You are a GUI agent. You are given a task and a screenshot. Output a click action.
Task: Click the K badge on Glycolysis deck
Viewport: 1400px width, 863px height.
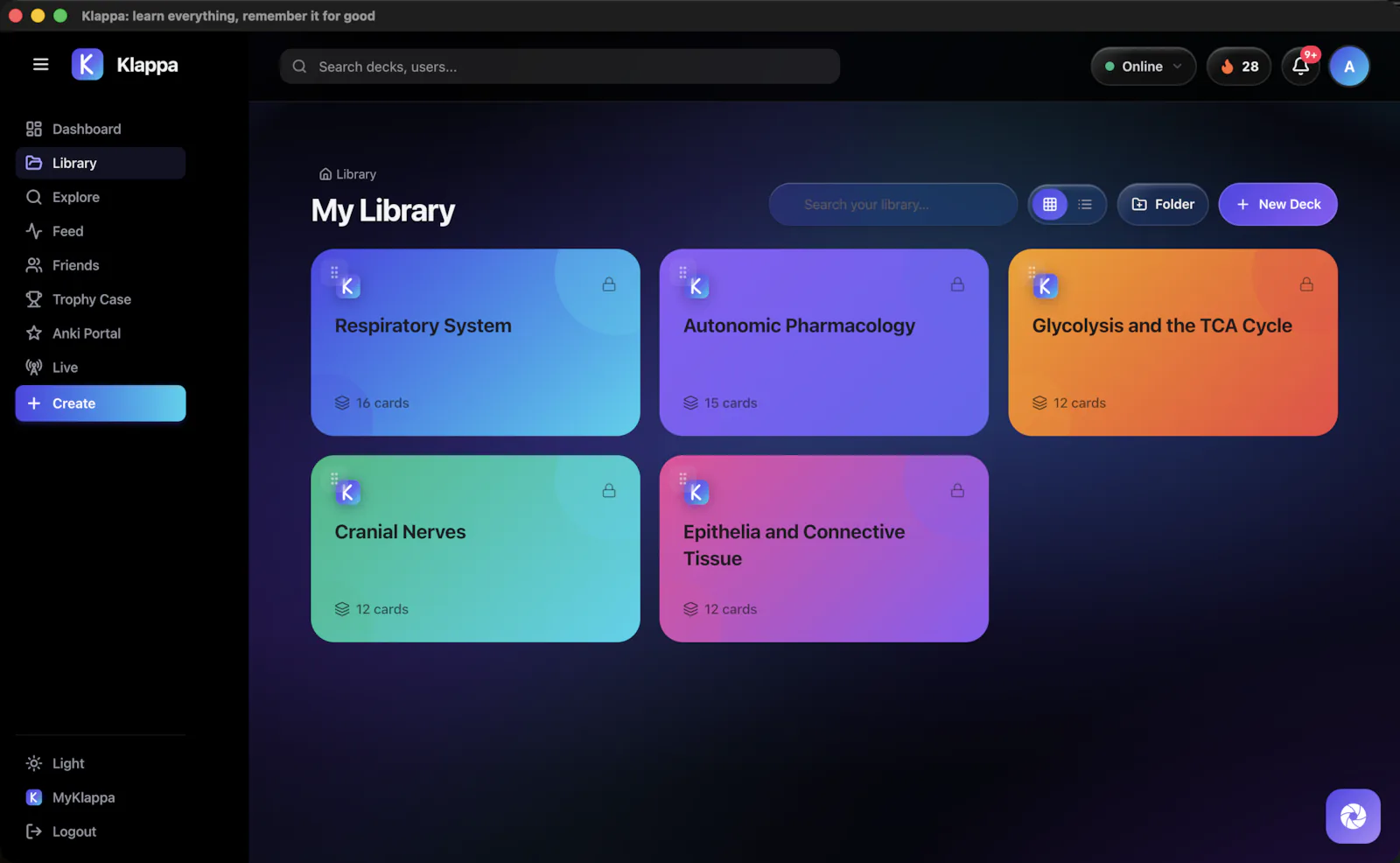point(1046,286)
